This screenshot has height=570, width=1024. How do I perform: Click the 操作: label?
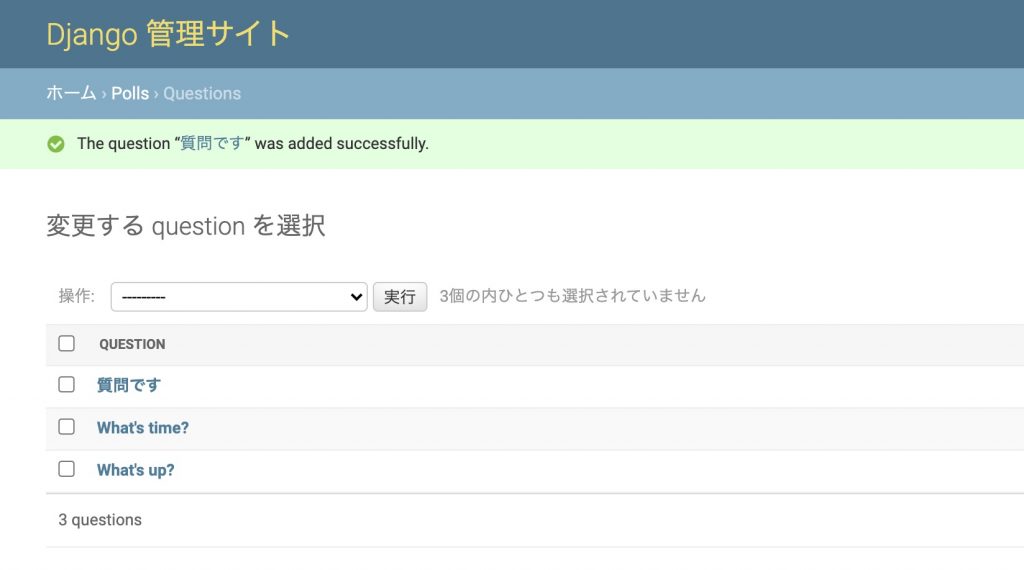(76, 296)
